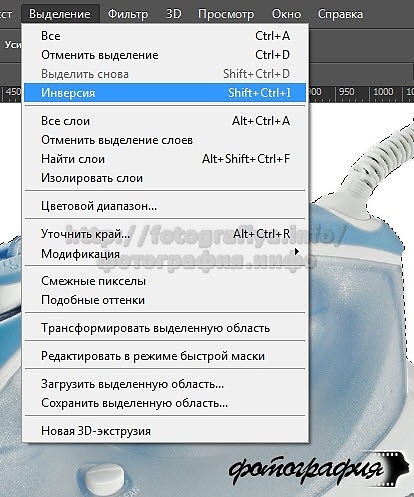Open Загрузить выделенную область…
Image resolution: width=414 pixels, height=497 pixels.
click(165, 384)
